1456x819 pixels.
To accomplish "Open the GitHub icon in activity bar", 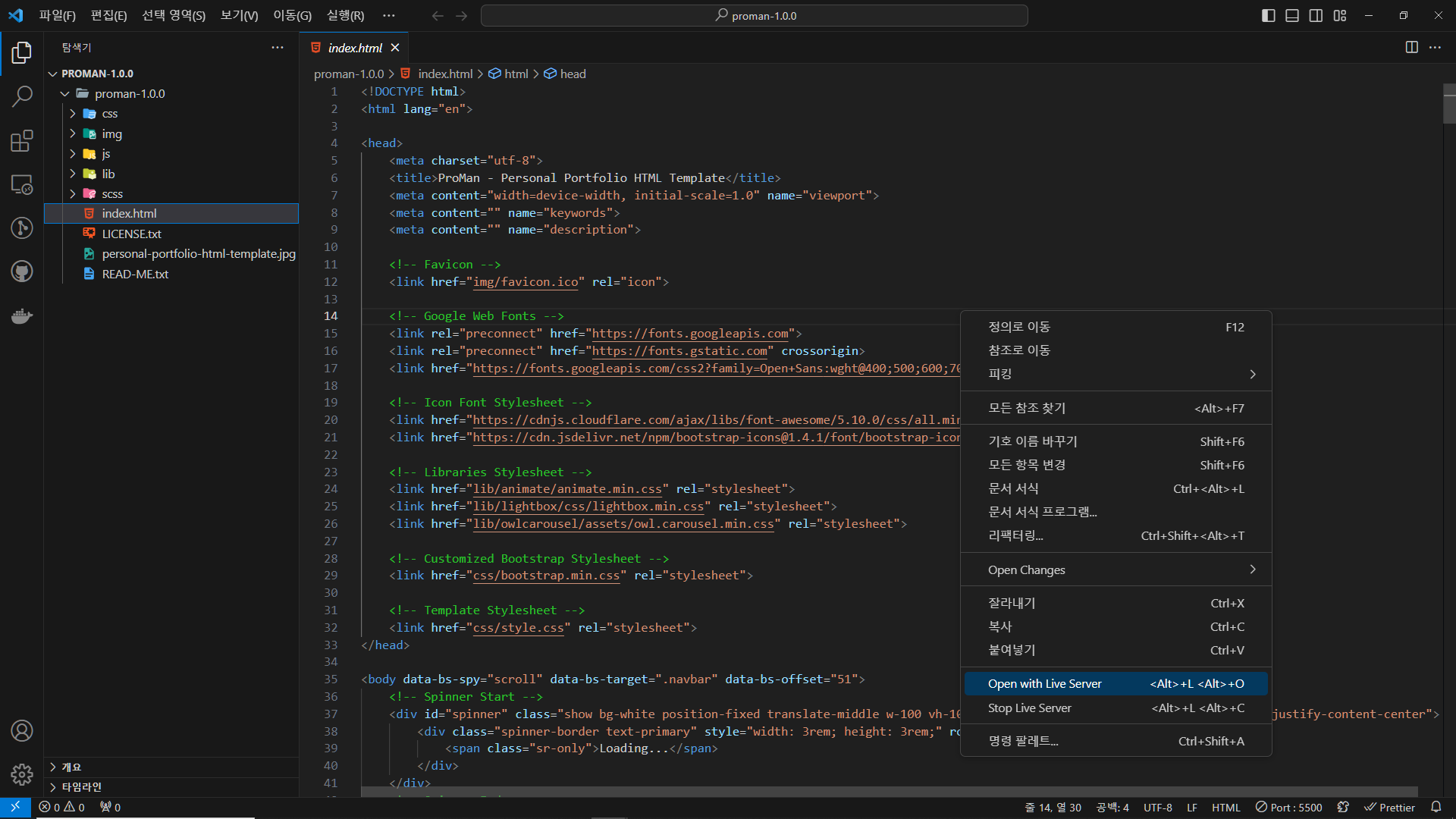I will [x=22, y=271].
